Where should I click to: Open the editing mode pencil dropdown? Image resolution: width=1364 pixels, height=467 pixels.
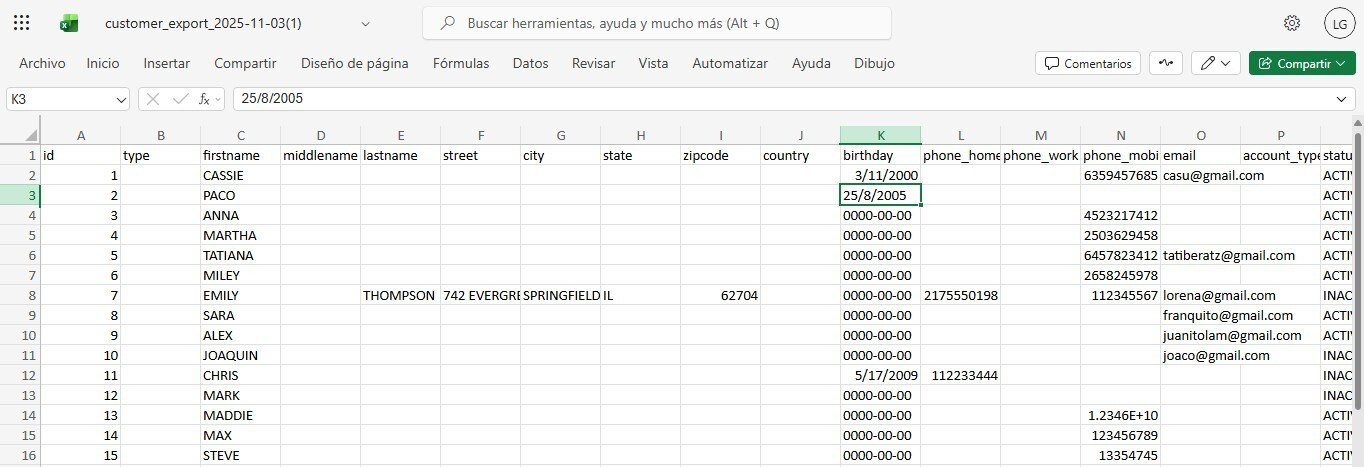tap(1217, 63)
